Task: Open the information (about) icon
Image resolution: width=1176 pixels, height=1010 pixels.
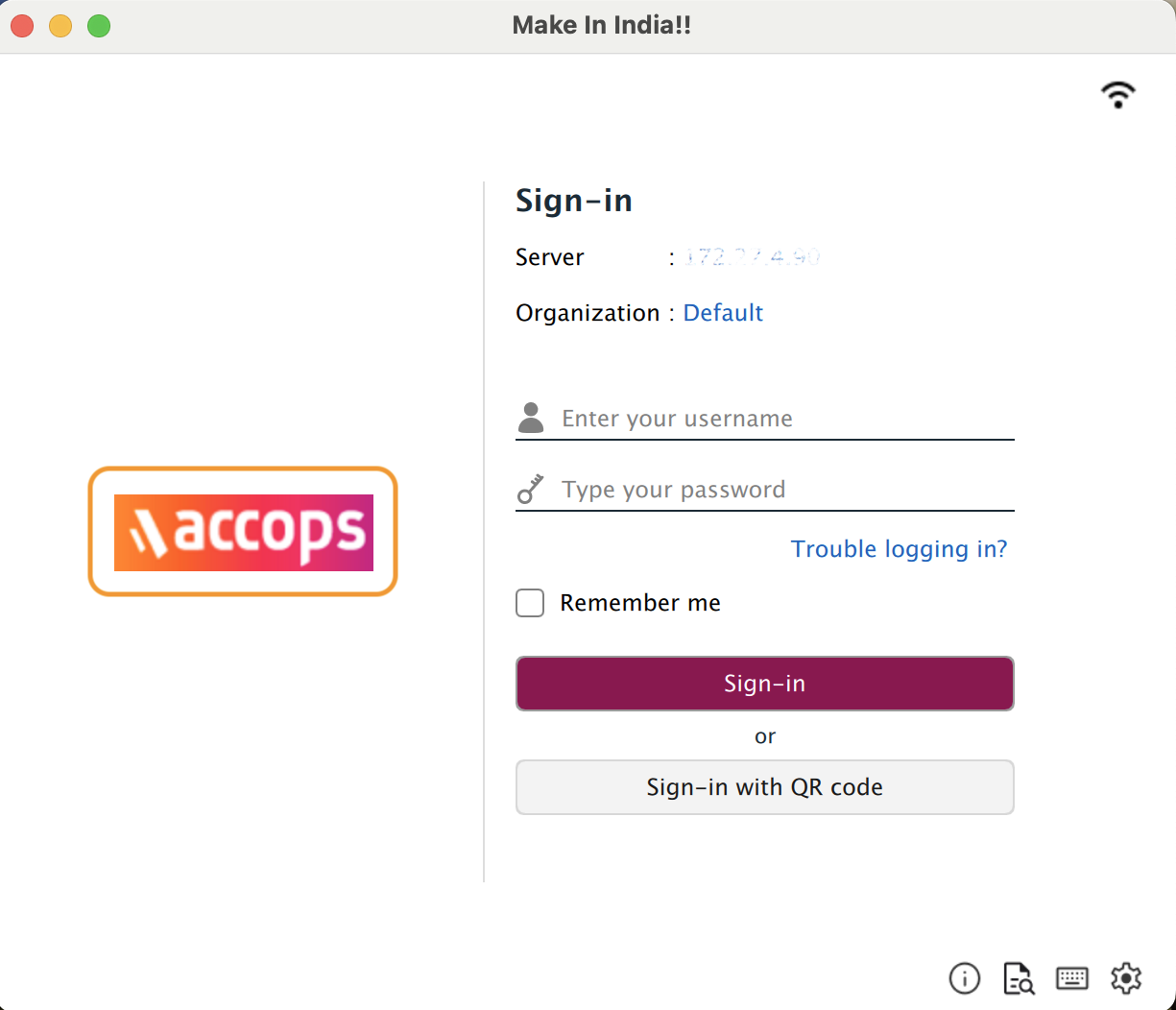Action: [964, 978]
